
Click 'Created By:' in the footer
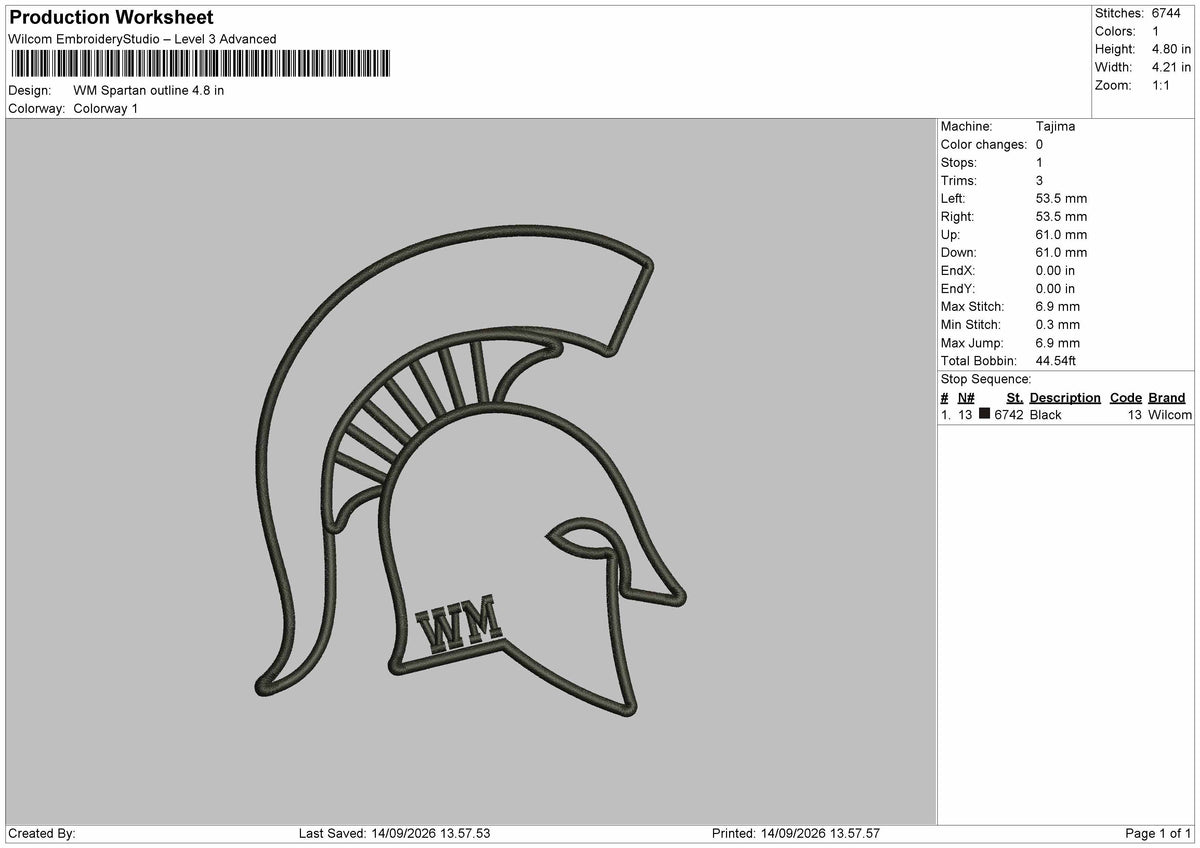41,833
